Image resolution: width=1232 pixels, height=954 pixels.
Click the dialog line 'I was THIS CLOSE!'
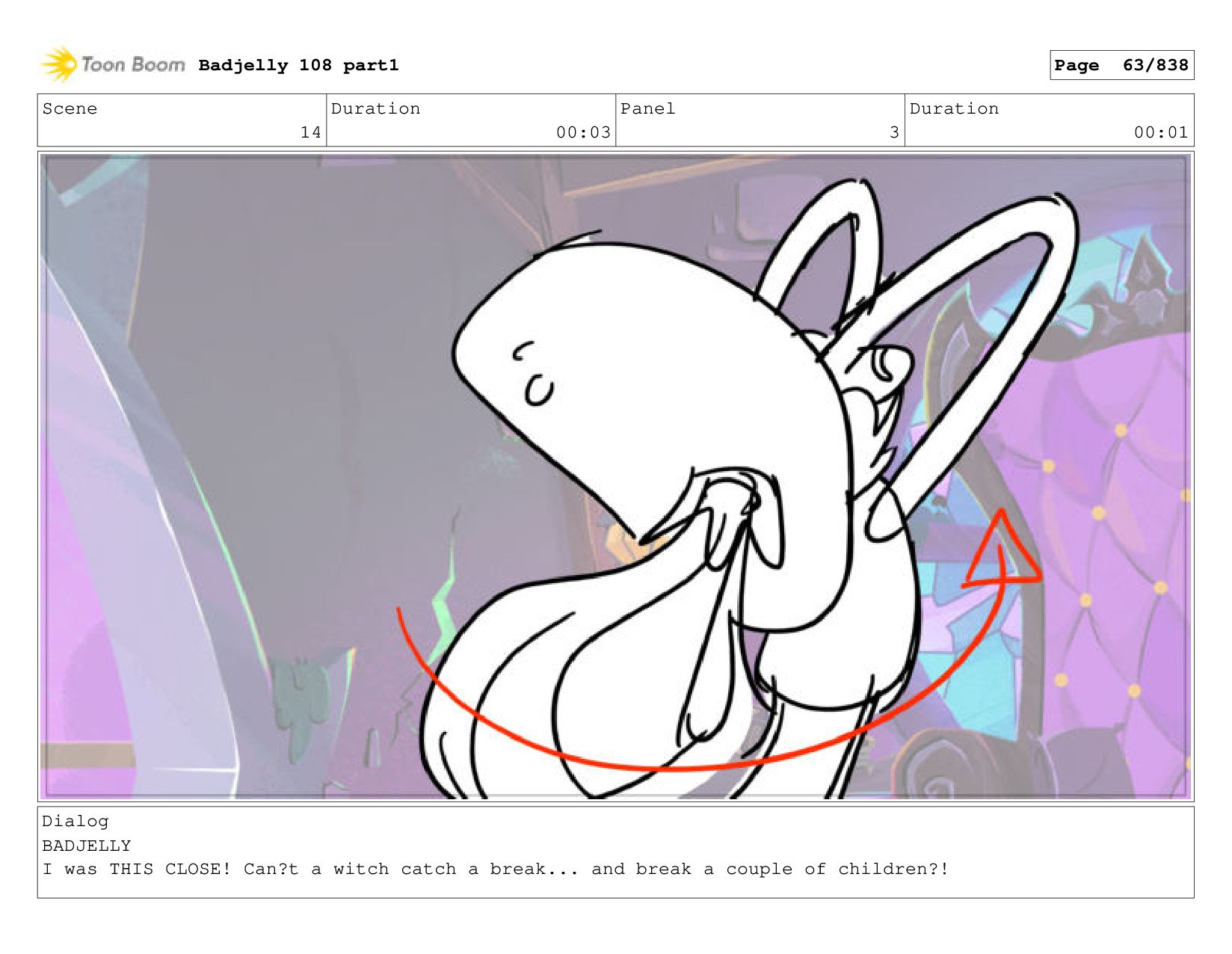point(137,870)
